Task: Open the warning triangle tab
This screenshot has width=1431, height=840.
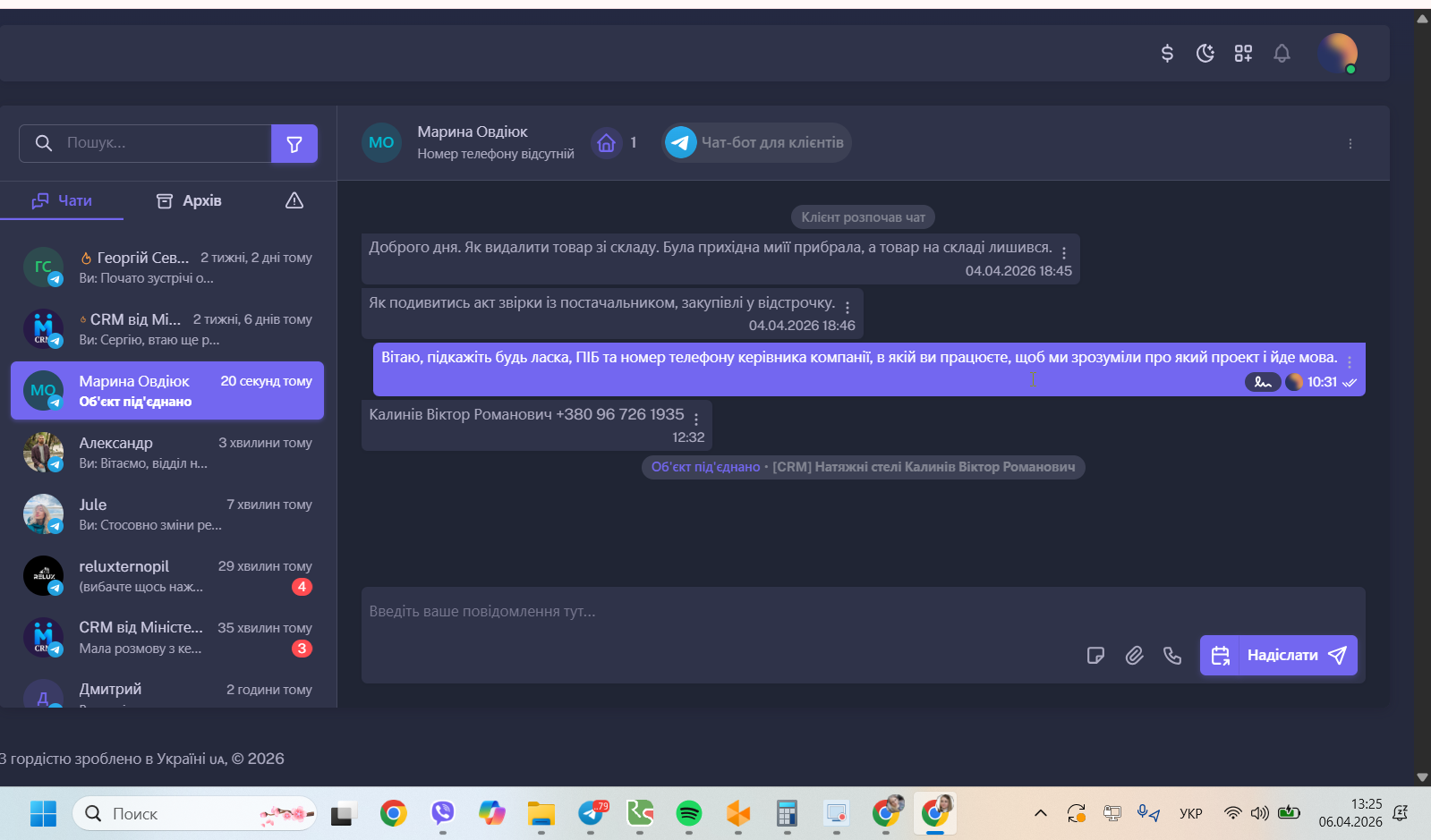Action: 294,200
